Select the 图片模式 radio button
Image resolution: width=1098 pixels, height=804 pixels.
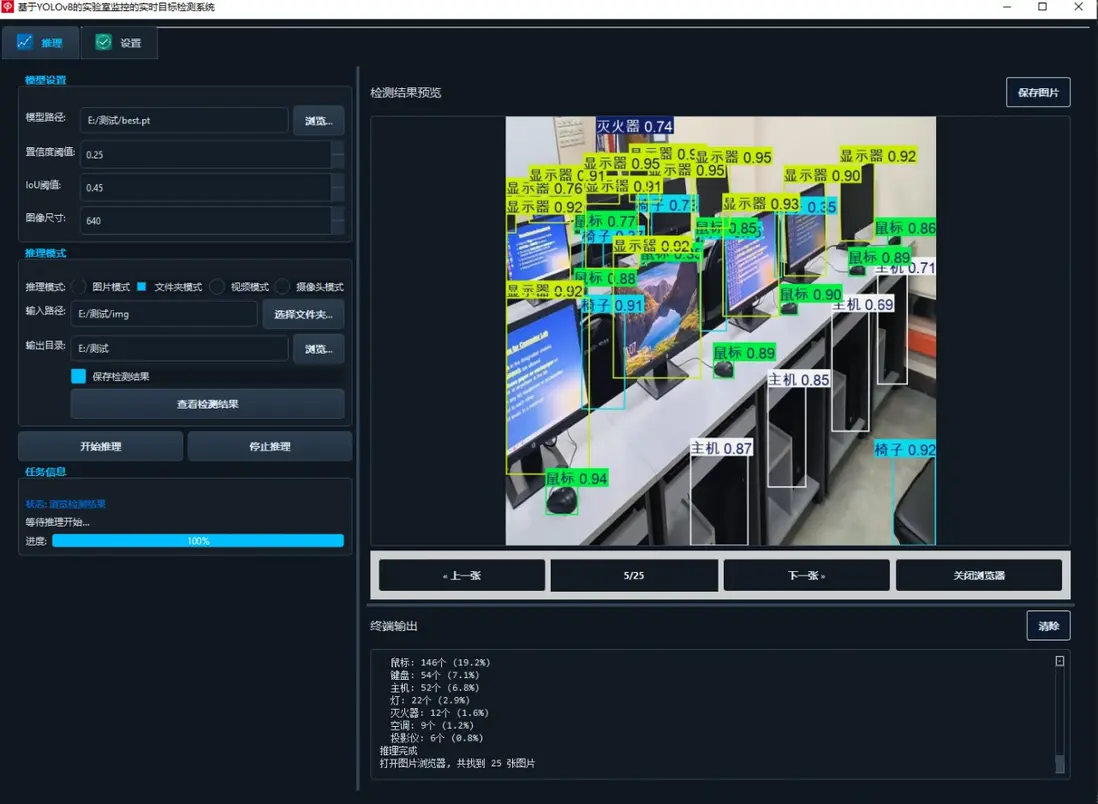(x=79, y=287)
